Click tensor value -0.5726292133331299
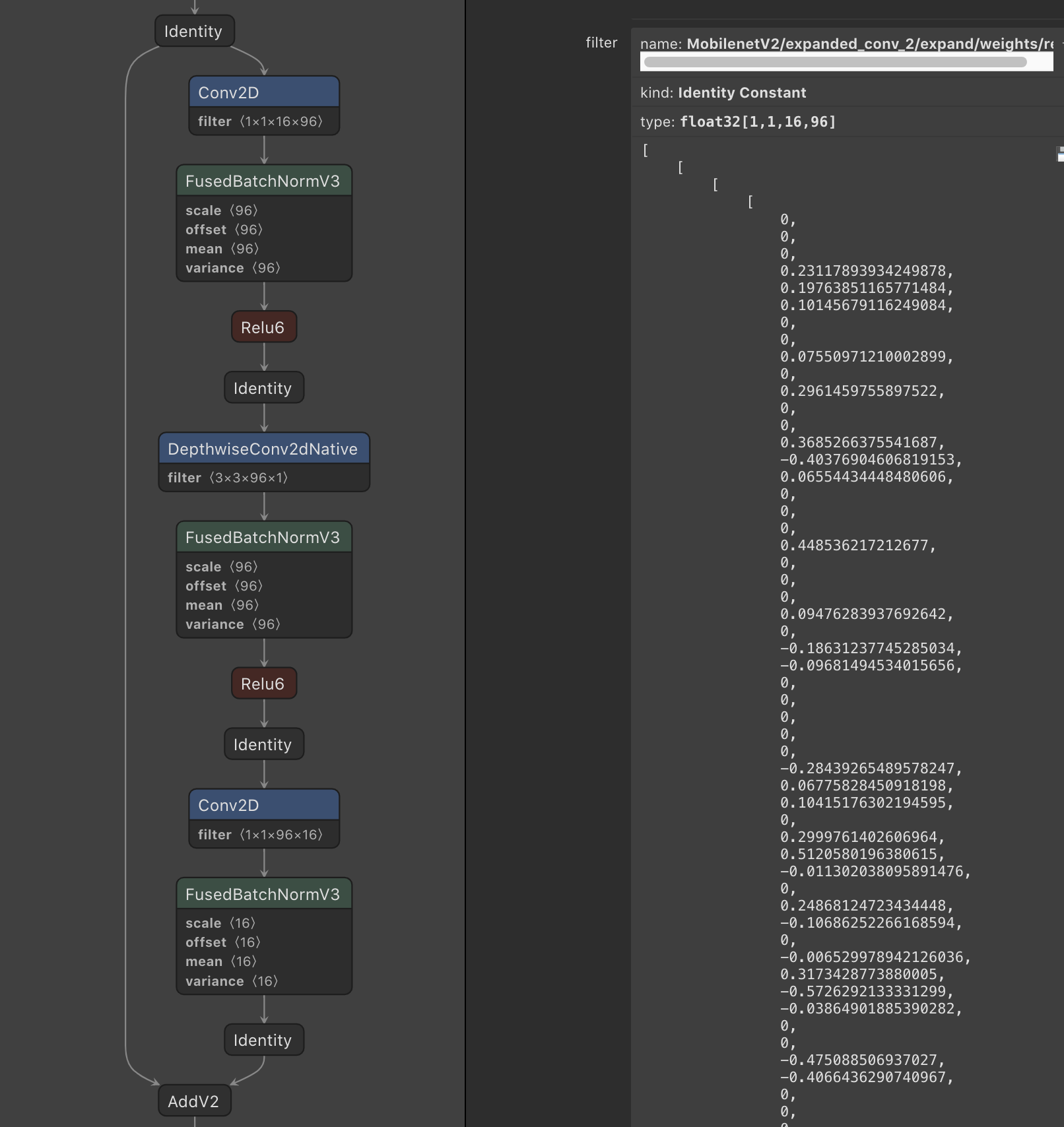 [867, 991]
